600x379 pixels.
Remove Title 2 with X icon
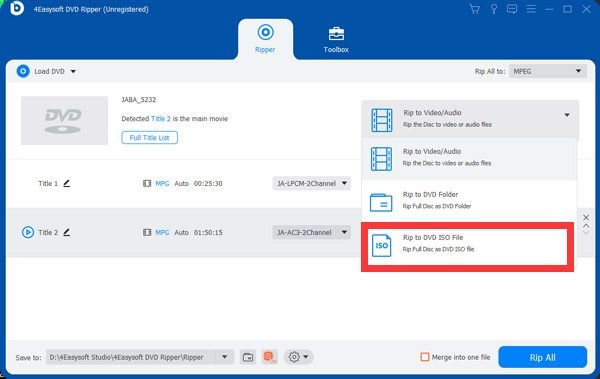(x=586, y=217)
